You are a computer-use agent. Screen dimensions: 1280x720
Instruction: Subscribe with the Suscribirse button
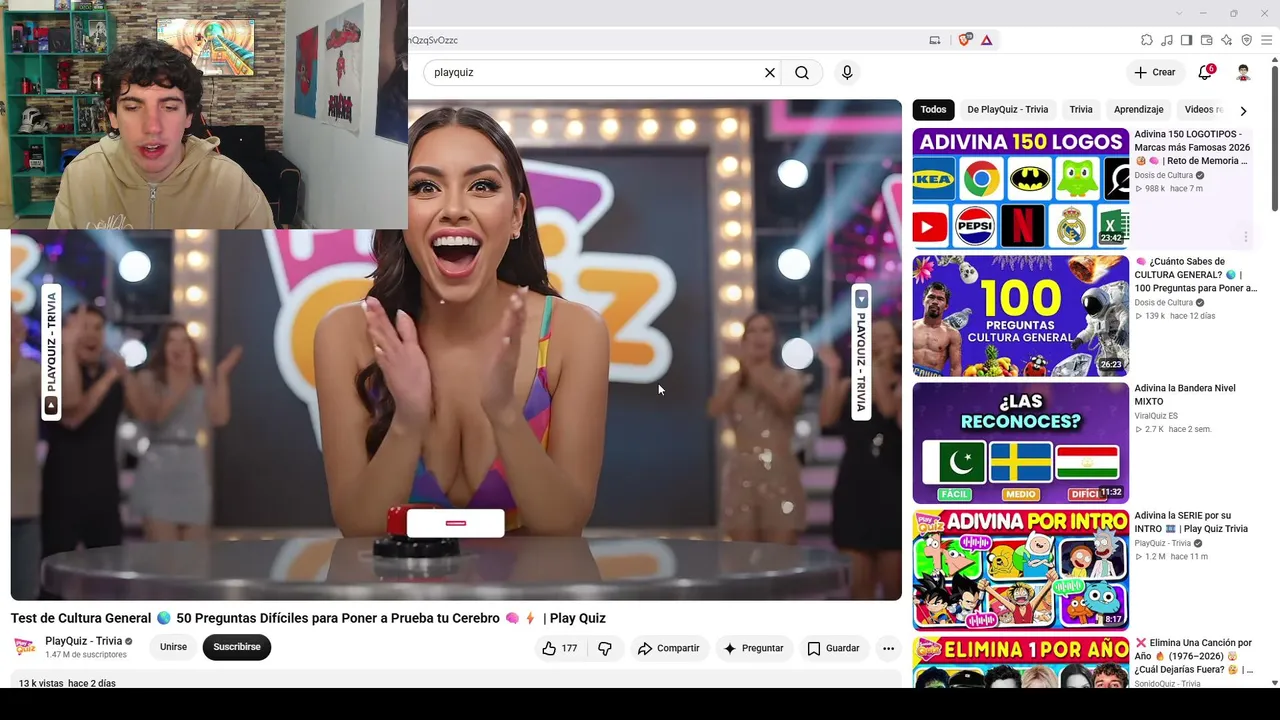pos(237,647)
